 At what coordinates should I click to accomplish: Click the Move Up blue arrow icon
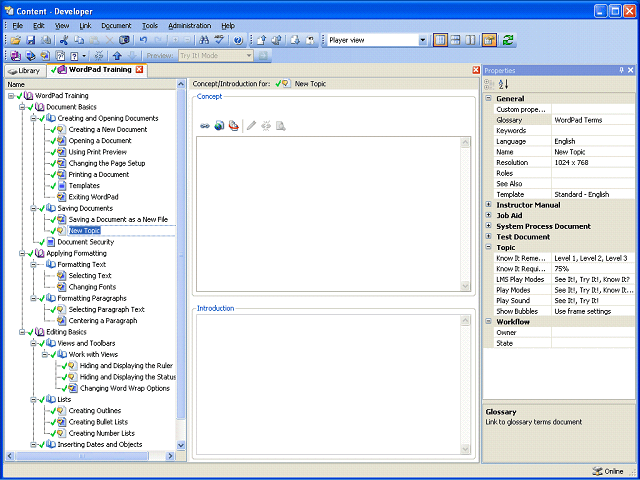pos(118,56)
